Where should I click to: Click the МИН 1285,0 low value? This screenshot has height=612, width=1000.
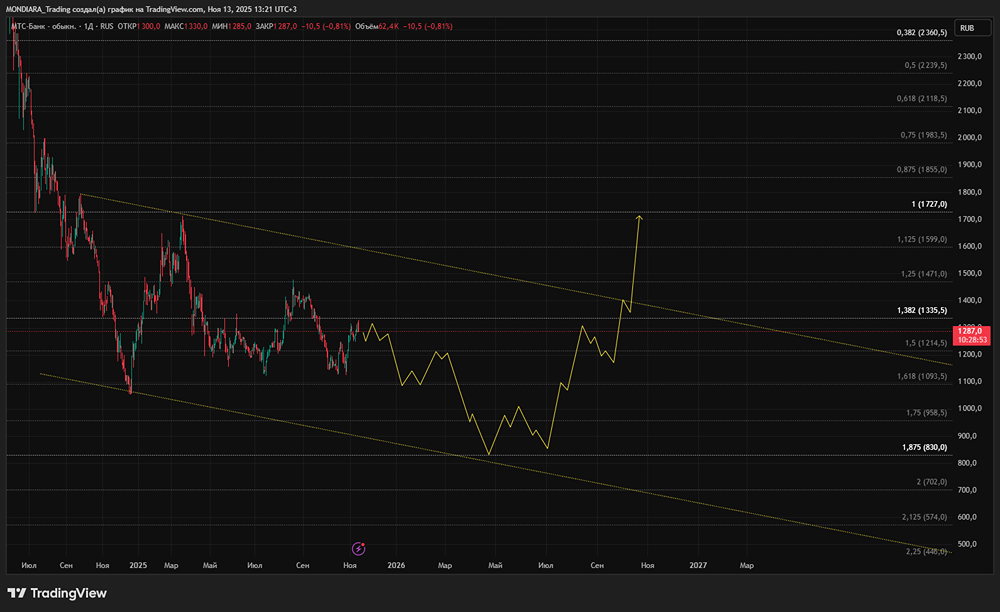point(232,26)
